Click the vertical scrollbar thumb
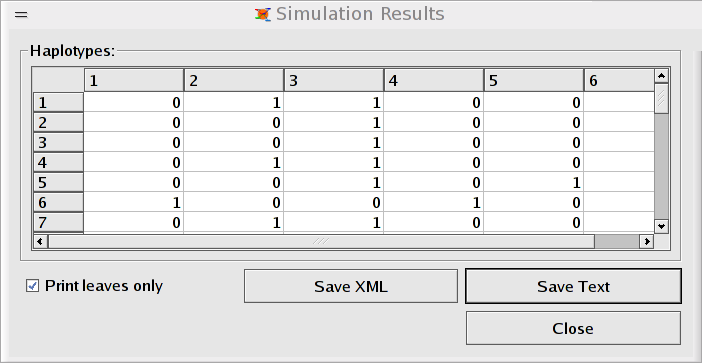 coord(661,98)
